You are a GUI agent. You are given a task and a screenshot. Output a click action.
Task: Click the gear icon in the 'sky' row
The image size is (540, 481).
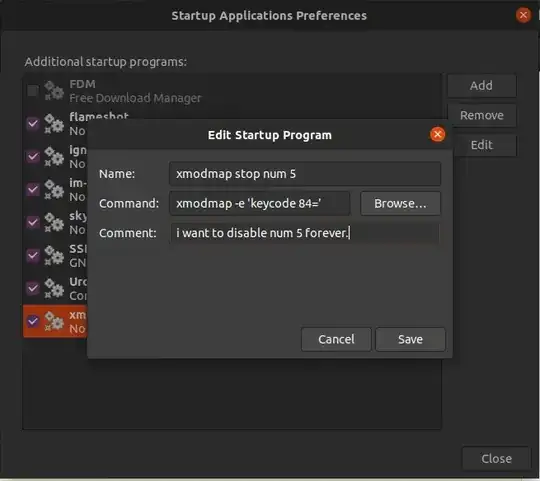click(x=54, y=222)
